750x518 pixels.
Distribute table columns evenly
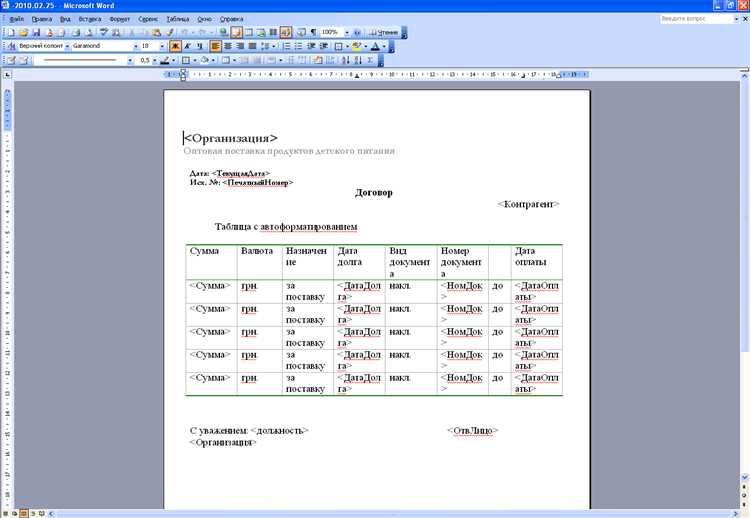302,60
